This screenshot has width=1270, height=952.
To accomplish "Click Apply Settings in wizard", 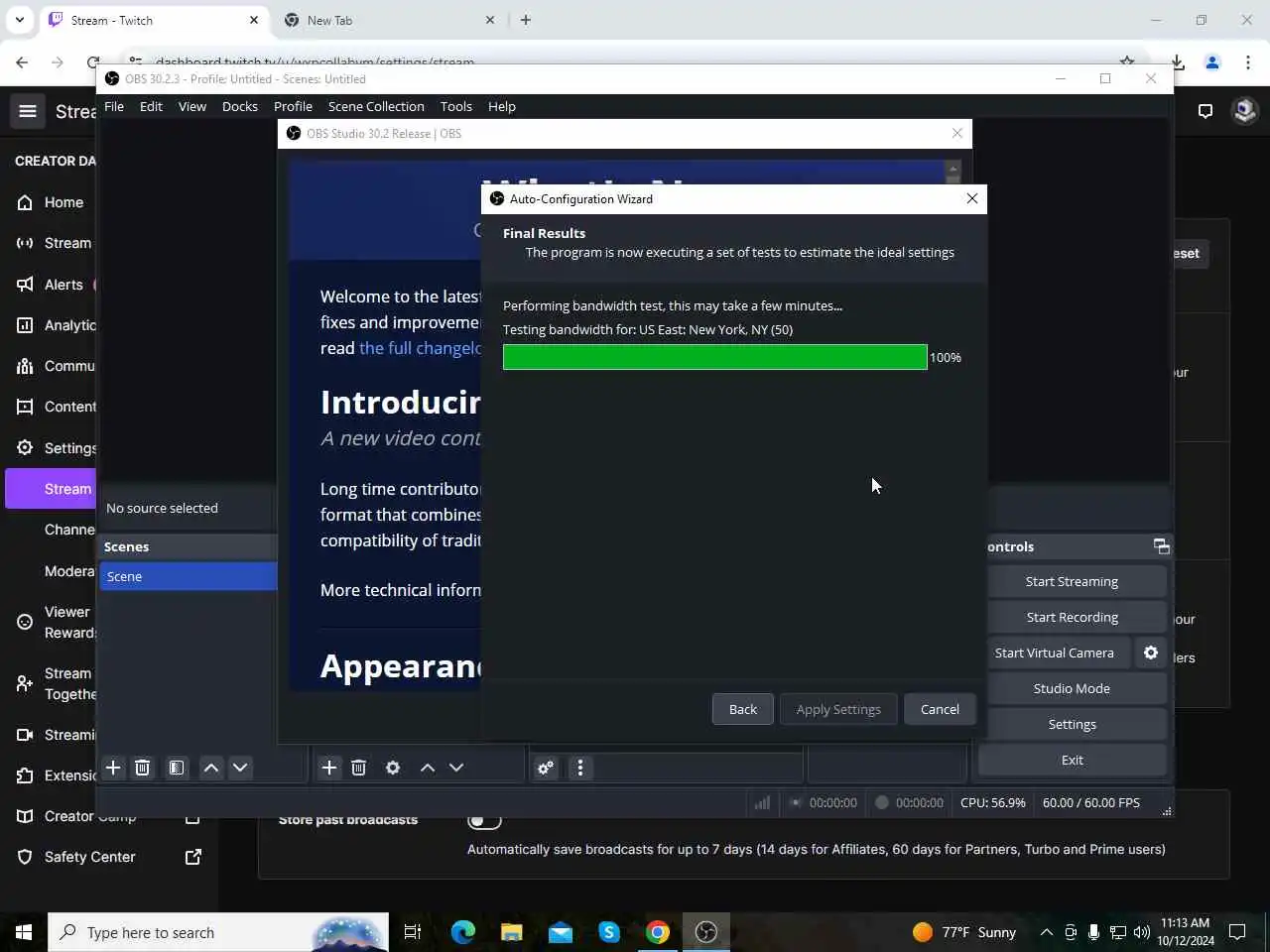I will (838, 709).
